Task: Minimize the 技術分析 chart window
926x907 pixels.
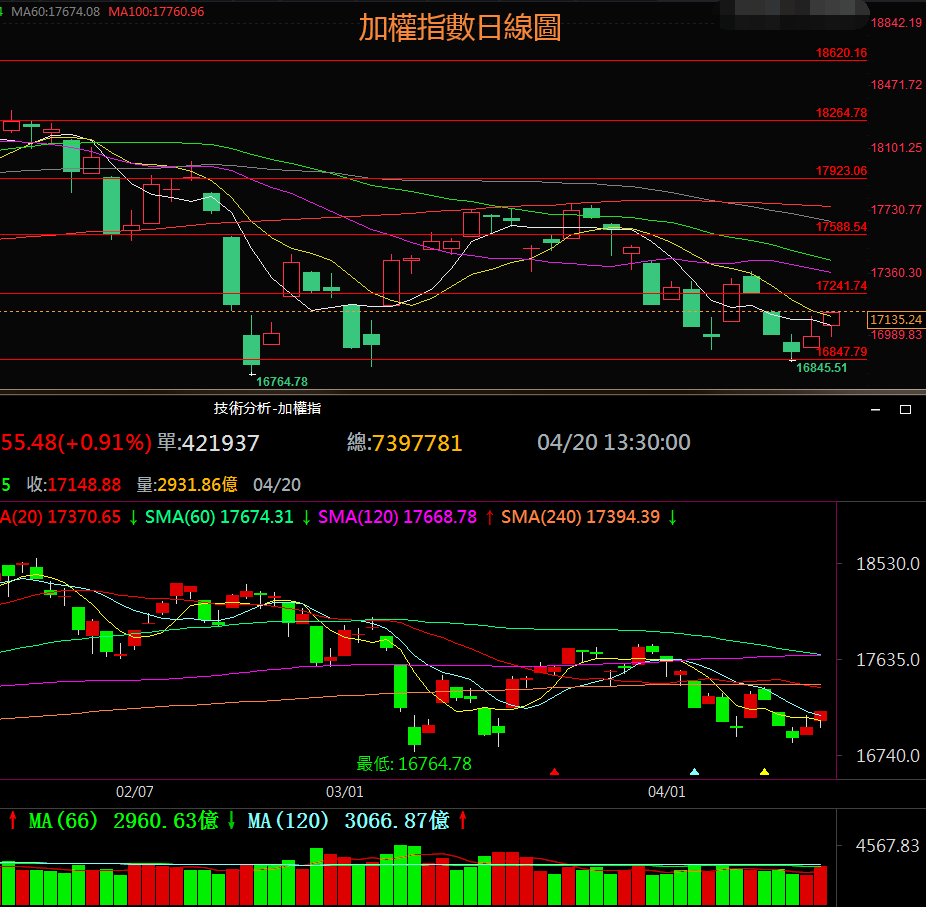Action: pyautogui.click(x=876, y=409)
